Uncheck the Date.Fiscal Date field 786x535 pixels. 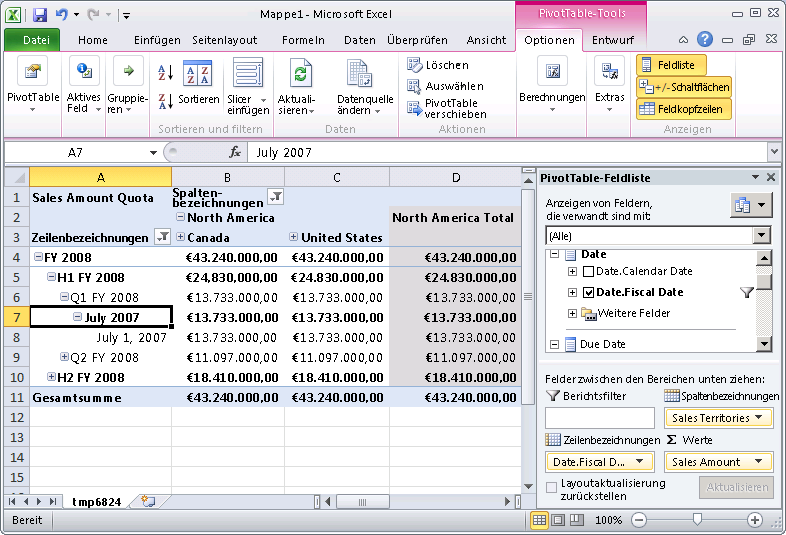[x=588, y=292]
